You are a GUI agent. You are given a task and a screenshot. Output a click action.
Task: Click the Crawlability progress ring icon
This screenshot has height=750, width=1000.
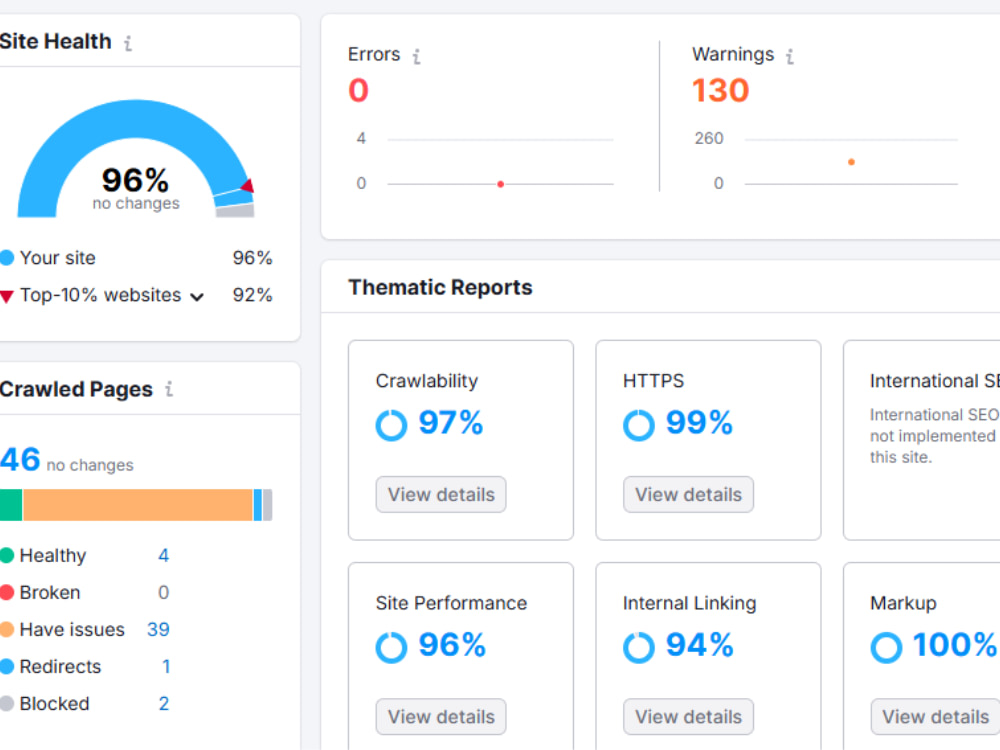click(391, 425)
